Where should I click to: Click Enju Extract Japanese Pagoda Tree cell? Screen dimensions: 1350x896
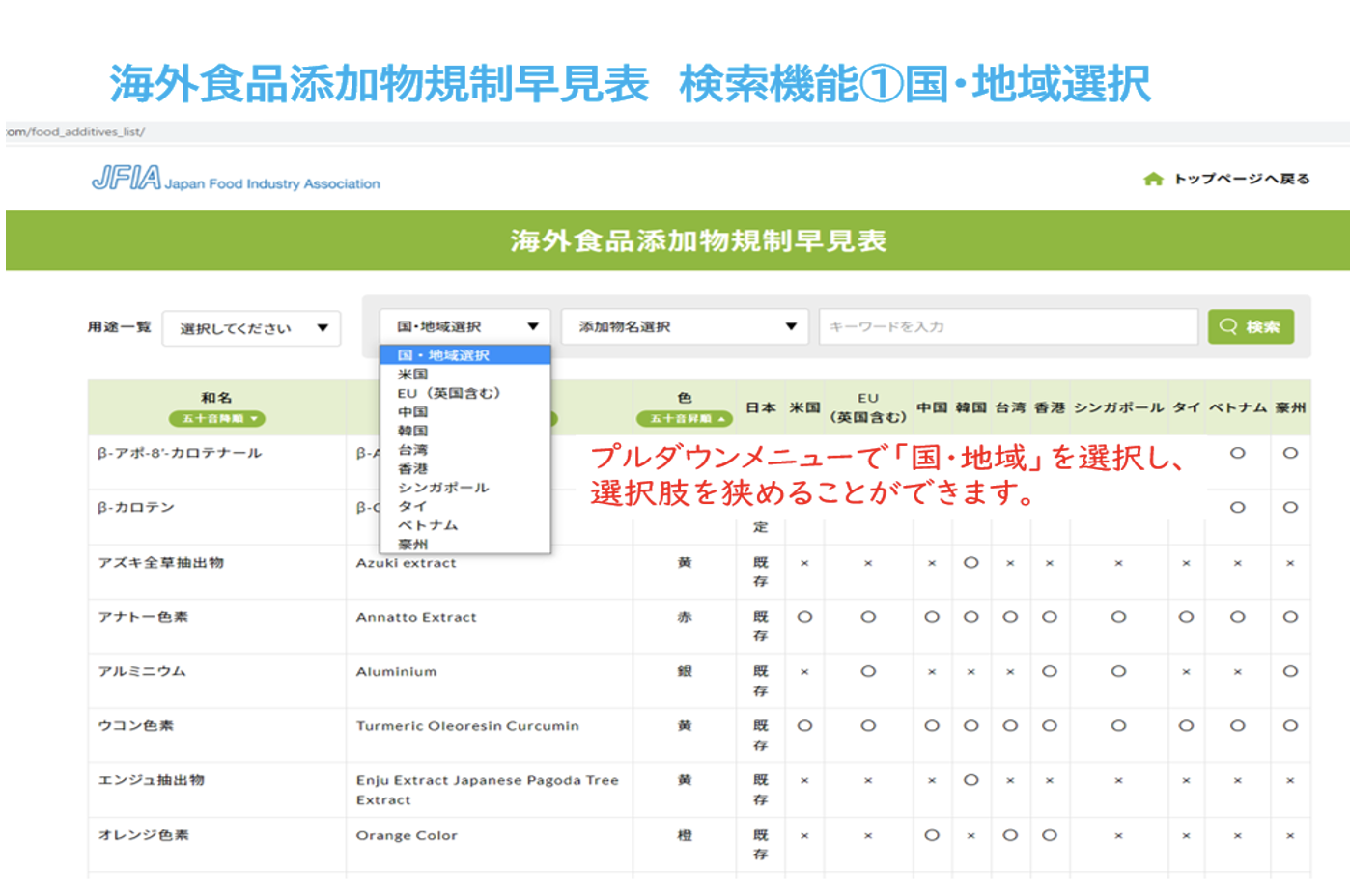tap(488, 790)
